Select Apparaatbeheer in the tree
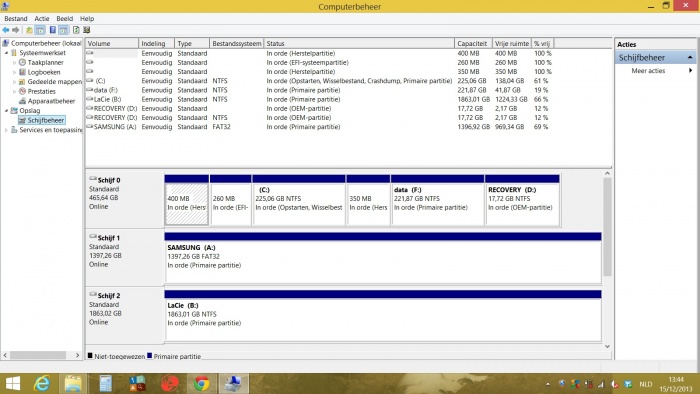Image resolution: width=700 pixels, height=394 pixels. tap(51, 101)
